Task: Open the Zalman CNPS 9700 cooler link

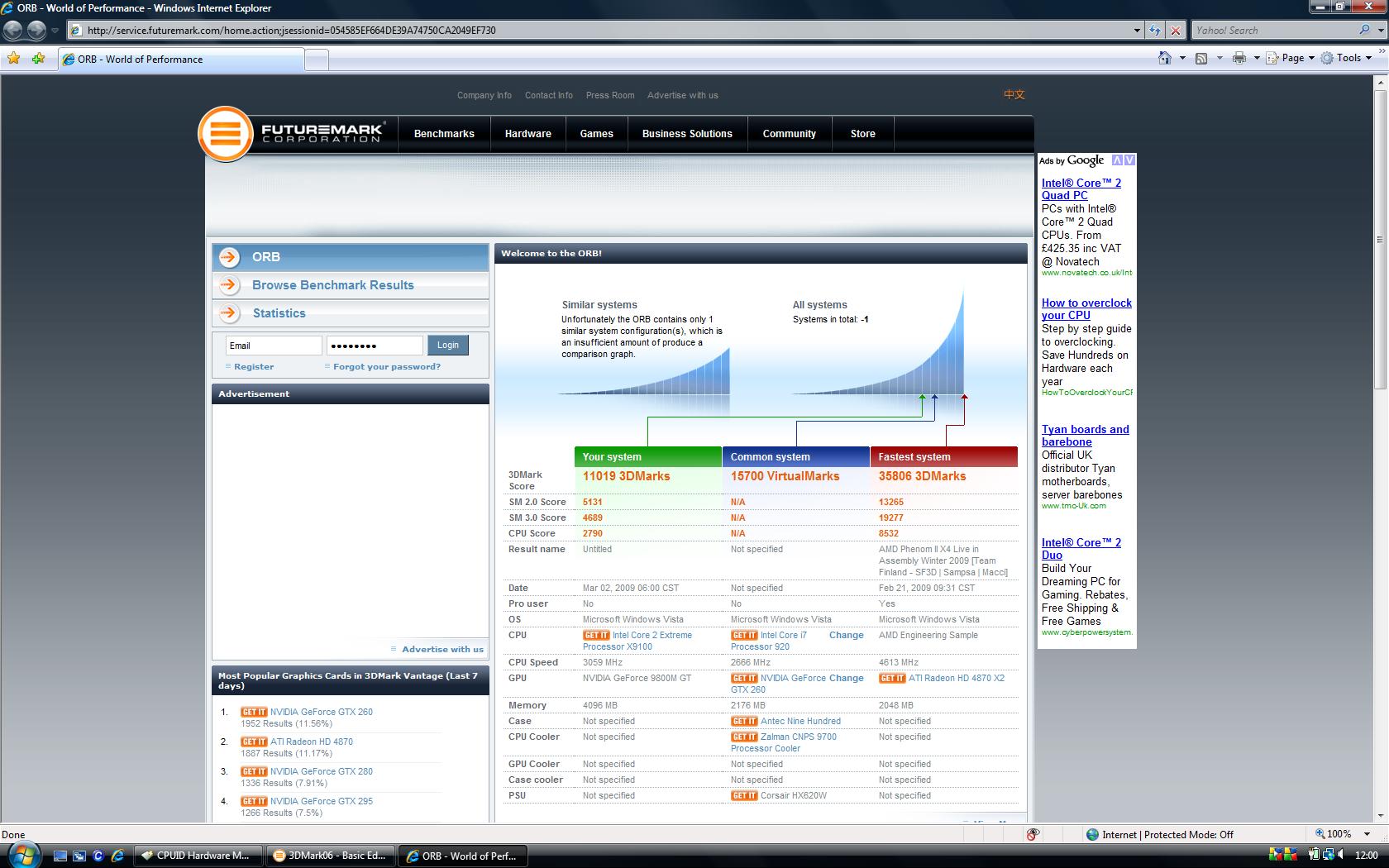Action: click(x=783, y=742)
